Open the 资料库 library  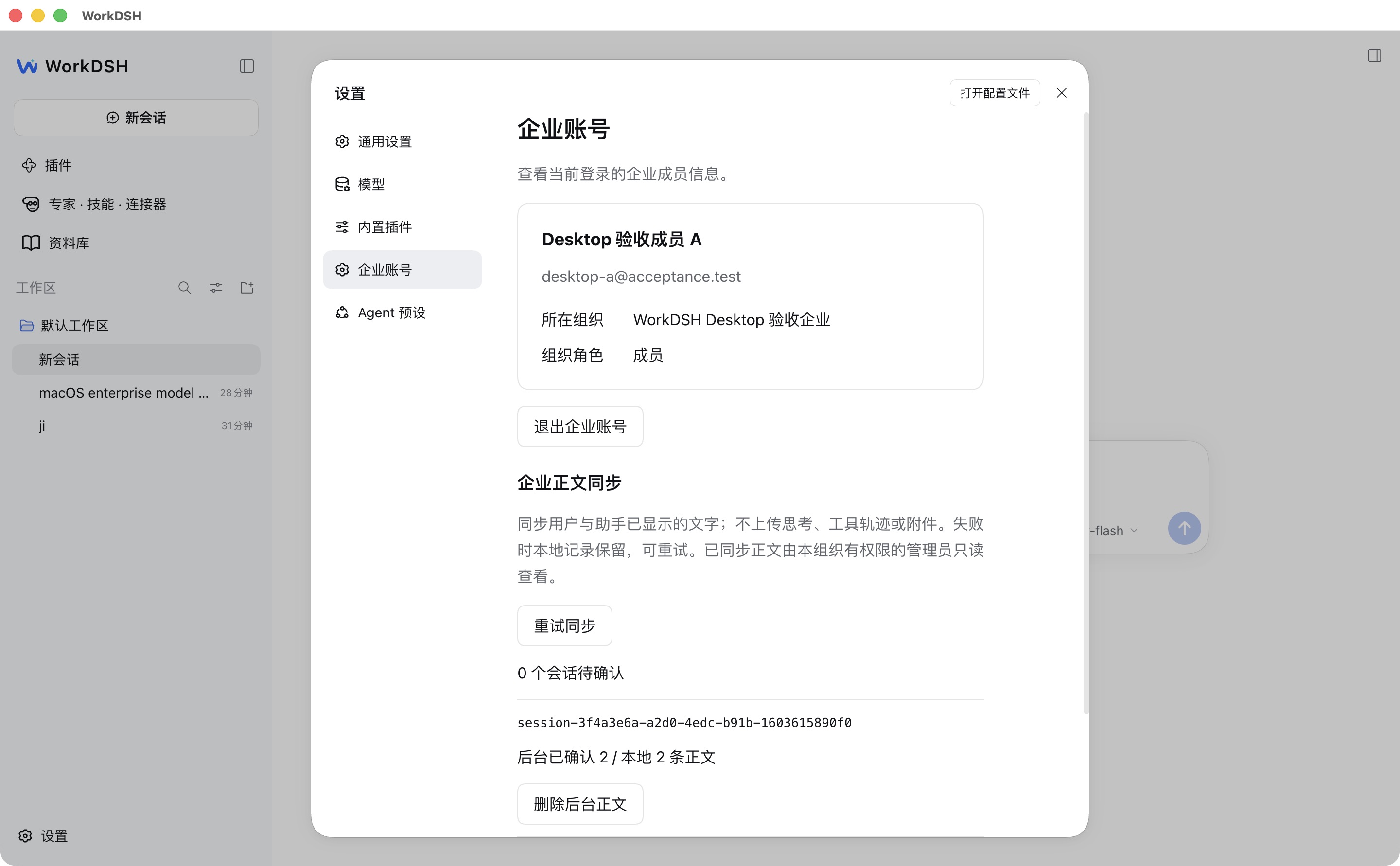point(136,243)
